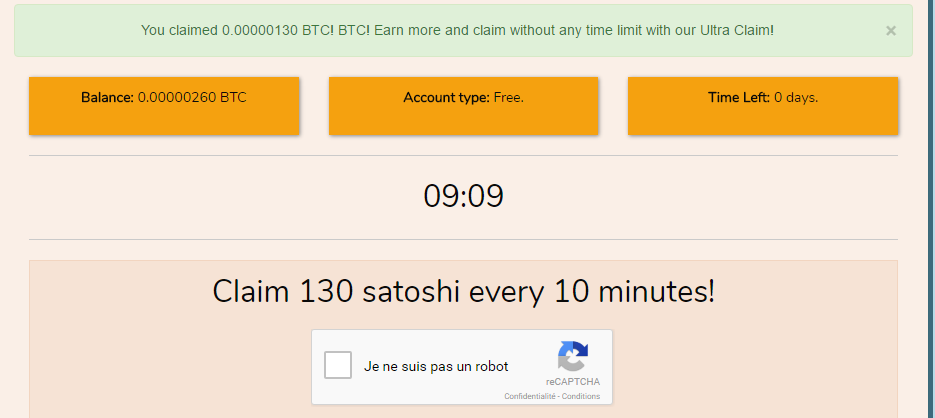The image size is (935, 418).
Task: Click the bold 'Account type:' label
Action: (x=447, y=98)
